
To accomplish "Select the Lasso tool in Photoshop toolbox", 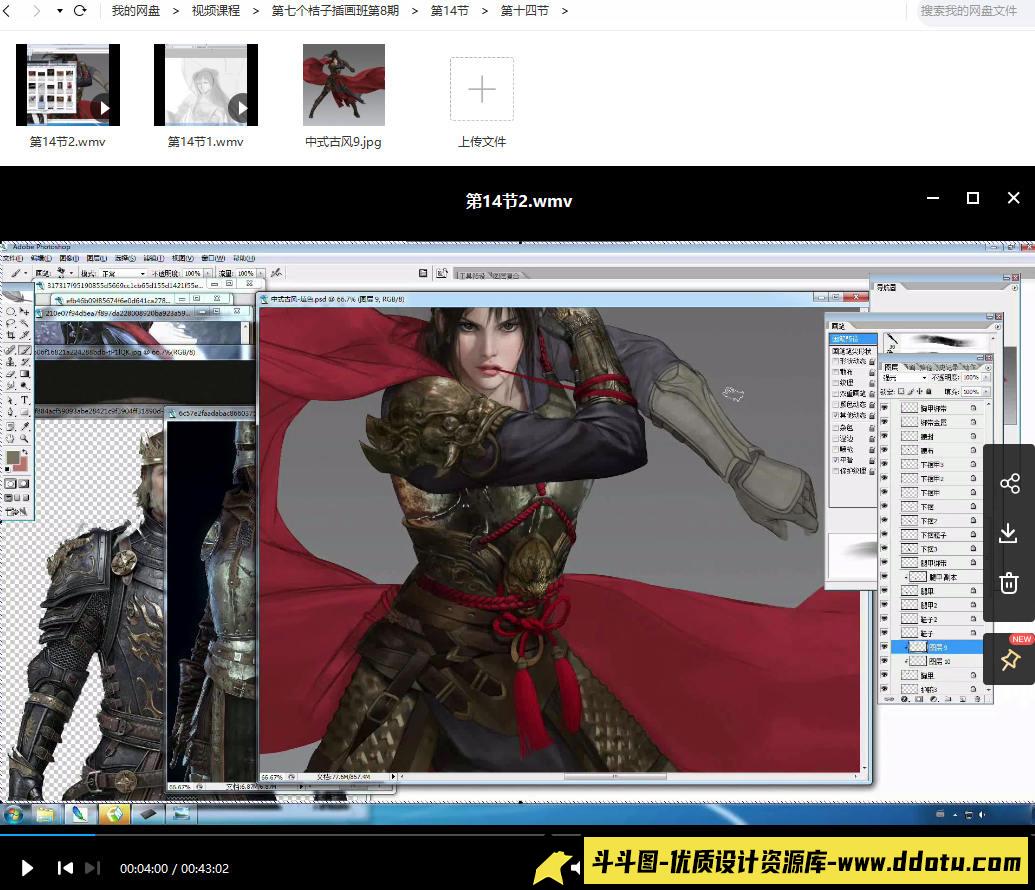I will click(10, 323).
